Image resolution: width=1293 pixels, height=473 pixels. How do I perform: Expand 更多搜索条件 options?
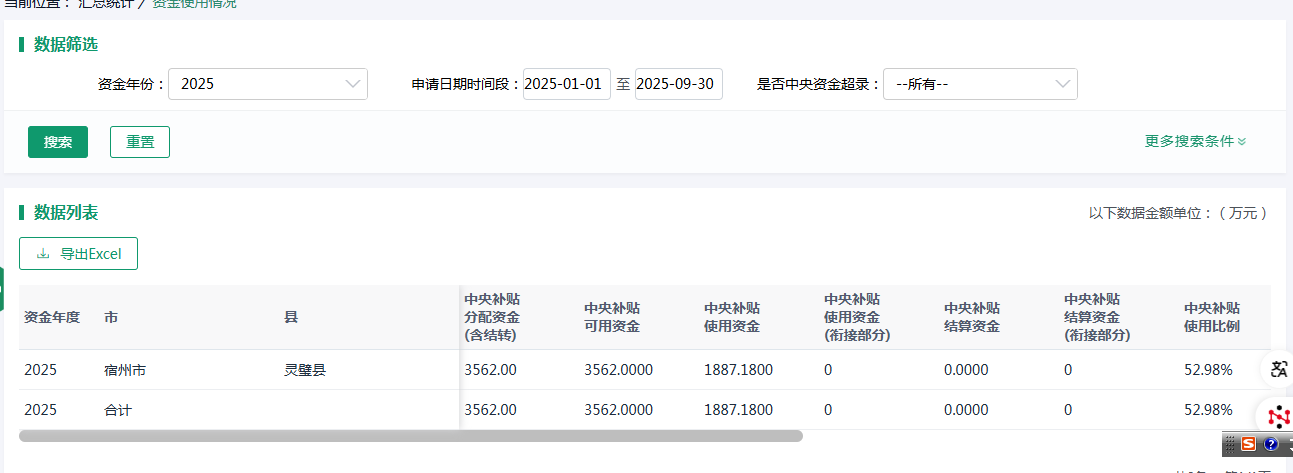pyautogui.click(x=1195, y=141)
